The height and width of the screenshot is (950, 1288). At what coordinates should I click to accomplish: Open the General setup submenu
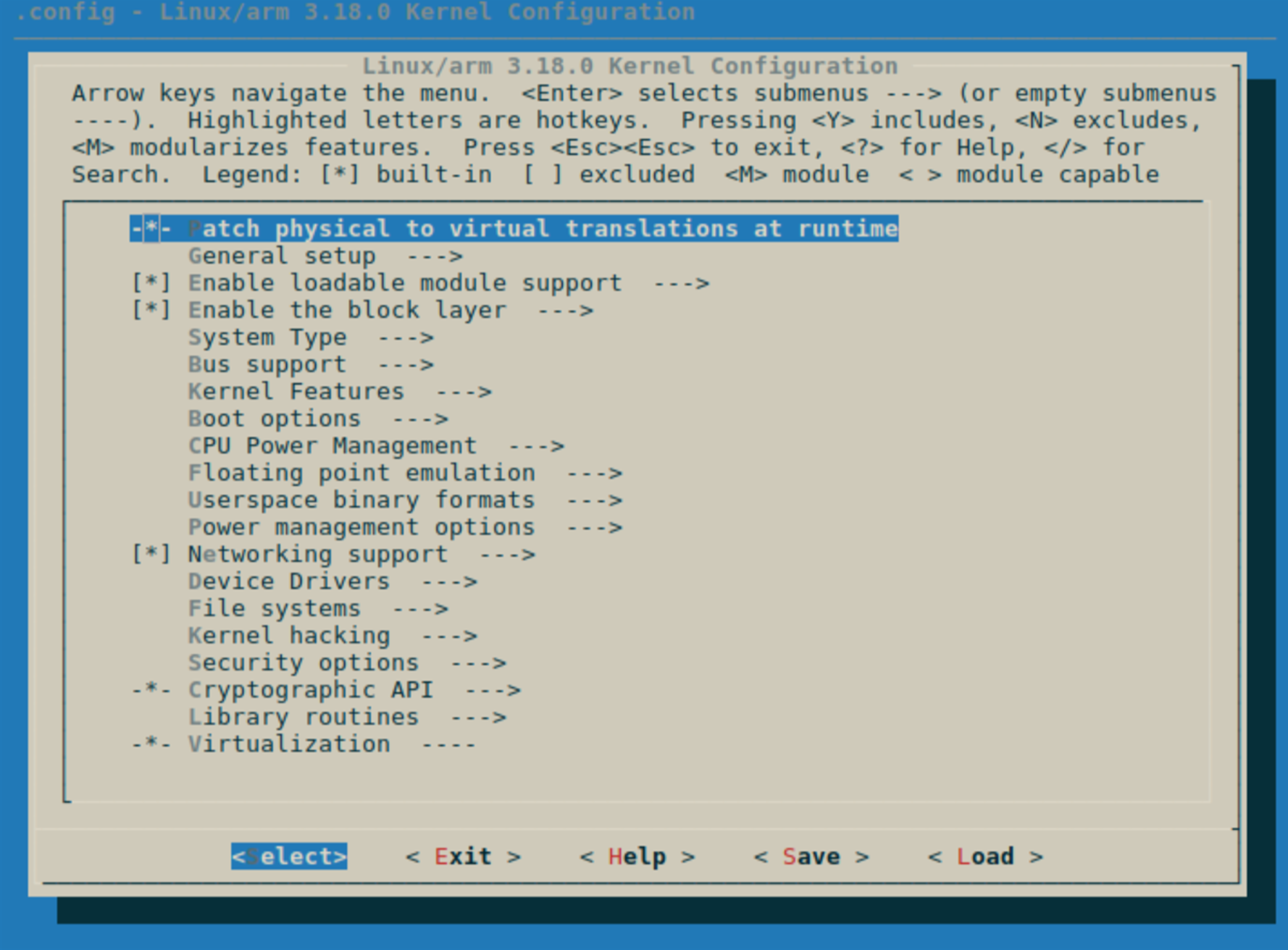(x=325, y=256)
